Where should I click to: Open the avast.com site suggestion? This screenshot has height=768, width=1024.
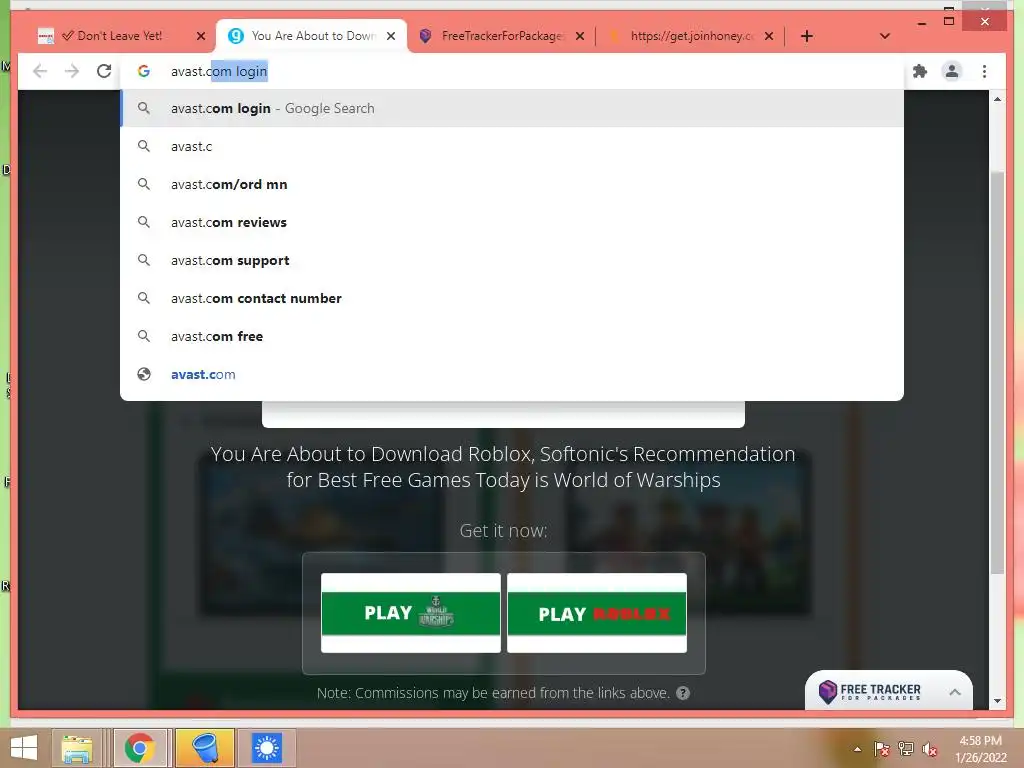point(512,374)
